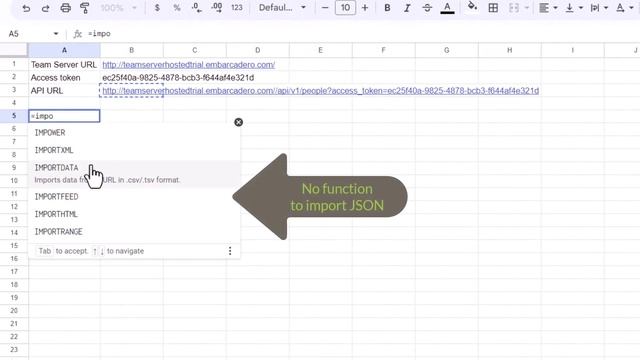Select column H header
Viewport: 640px width, 360px height.
(509, 50)
